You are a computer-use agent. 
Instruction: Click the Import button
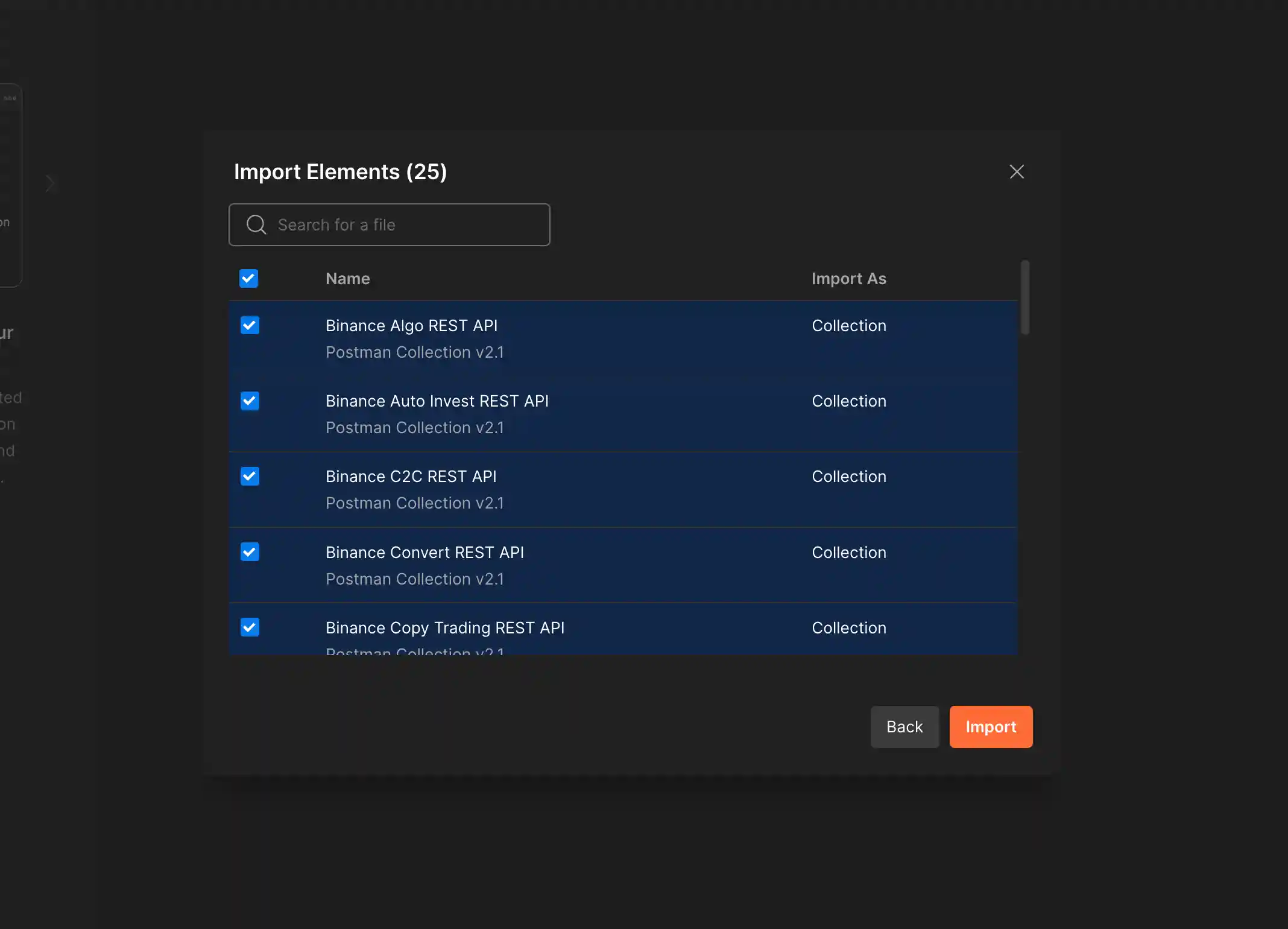click(991, 726)
